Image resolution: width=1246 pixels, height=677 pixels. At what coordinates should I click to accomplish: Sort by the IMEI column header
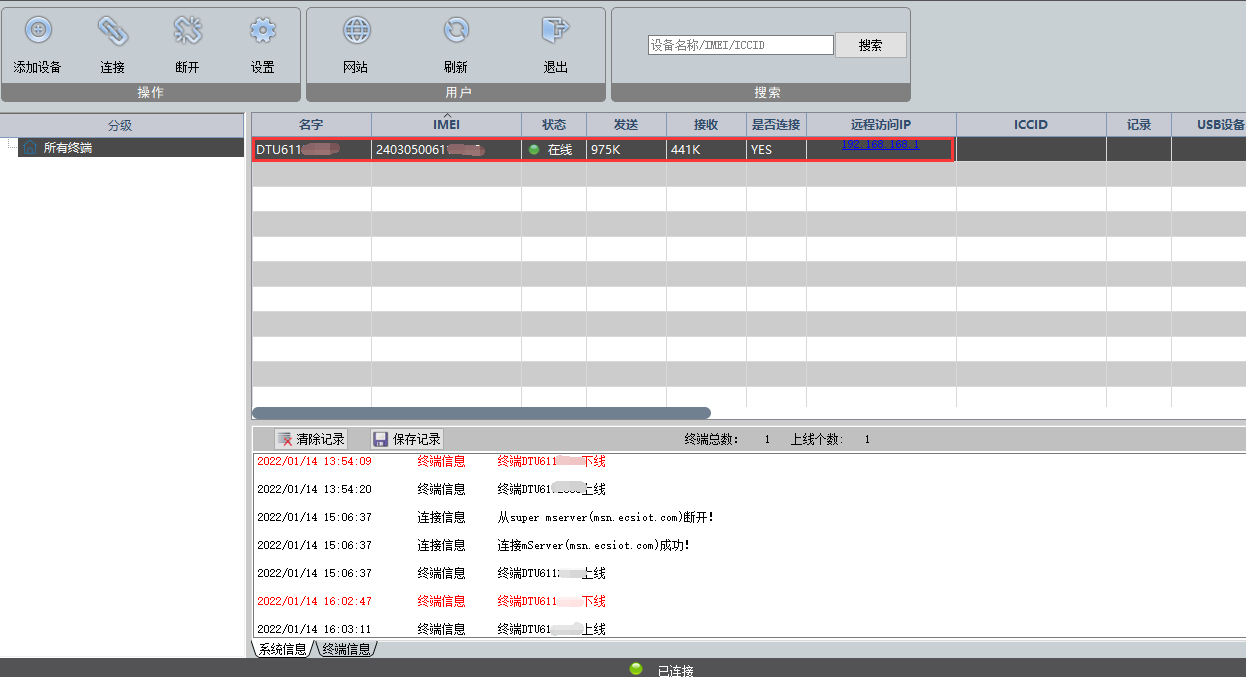pos(446,125)
